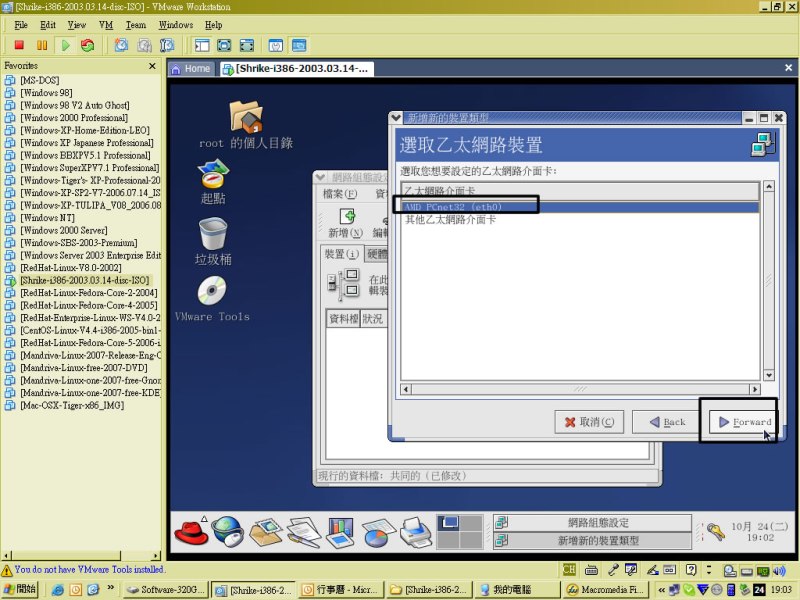The height and width of the screenshot is (600, 800).
Task: Select AMD PCnet32 (eth0) card
Action: tap(580, 207)
